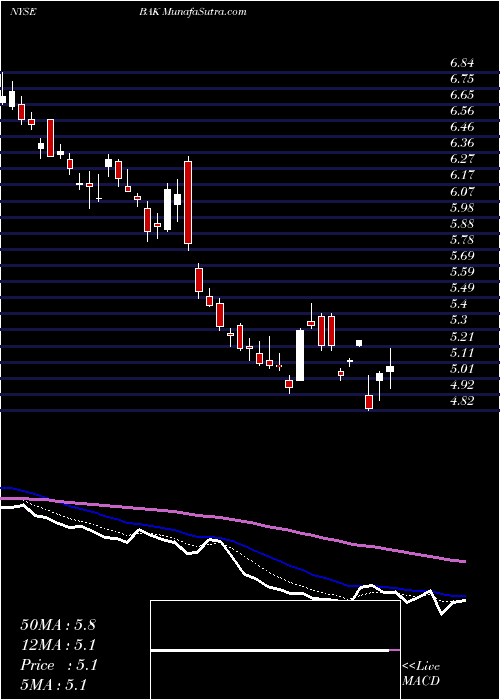Click the 5.98 price axis label
Viewport: 500px width, 700px height.
pos(462,208)
